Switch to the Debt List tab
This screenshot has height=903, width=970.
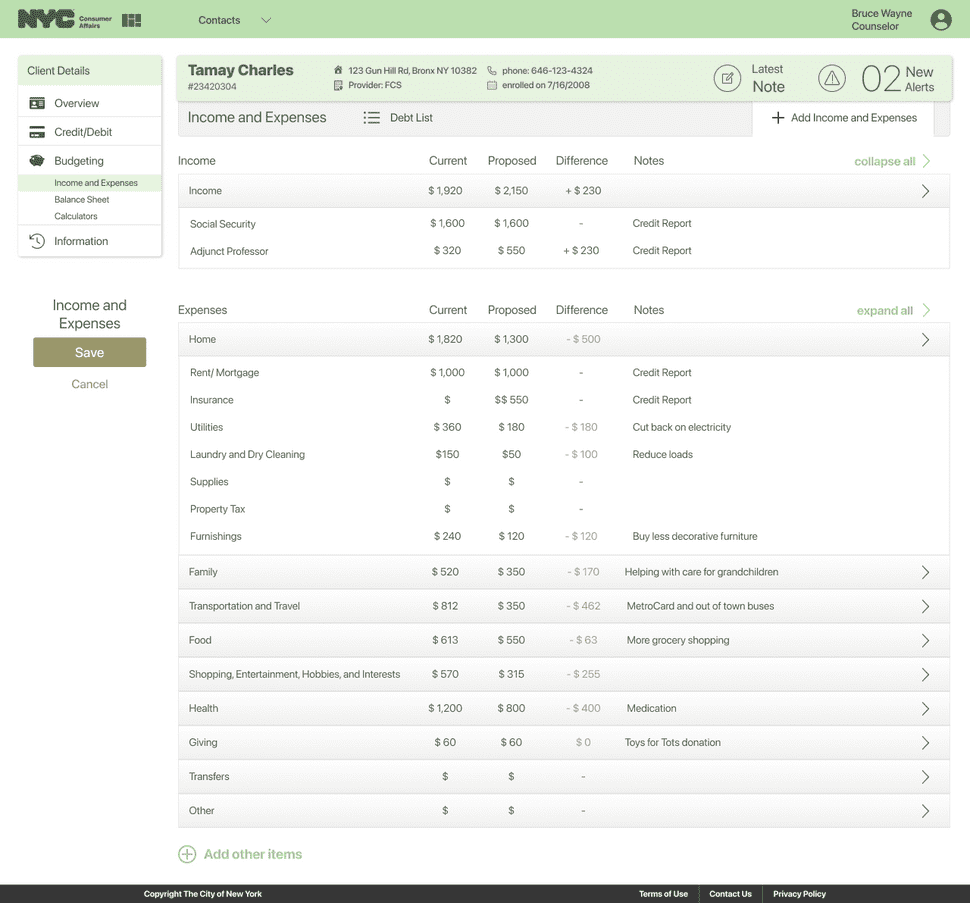(398, 118)
